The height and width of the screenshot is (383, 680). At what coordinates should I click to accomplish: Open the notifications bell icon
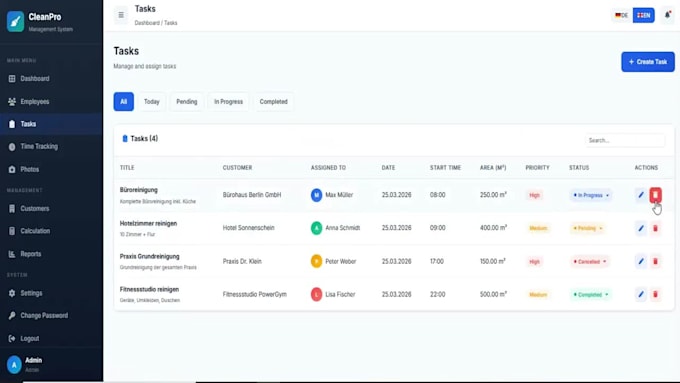click(x=667, y=15)
